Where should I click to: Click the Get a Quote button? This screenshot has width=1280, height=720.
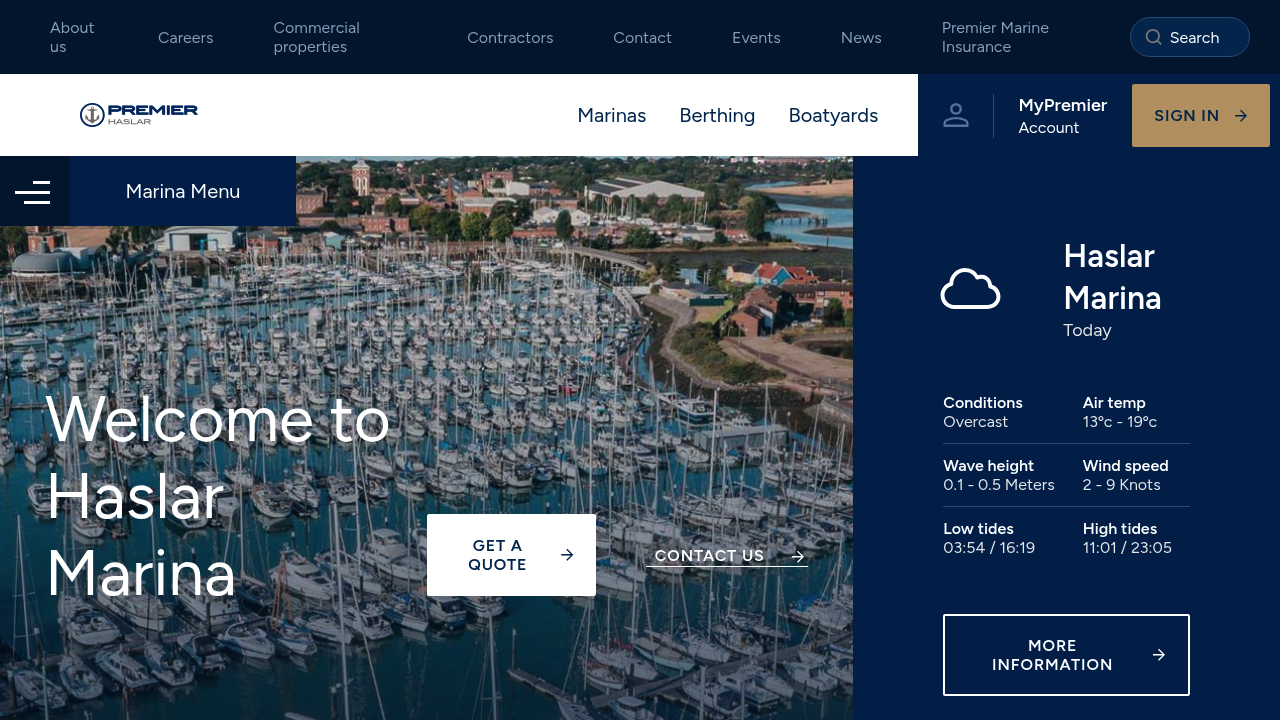tap(511, 555)
